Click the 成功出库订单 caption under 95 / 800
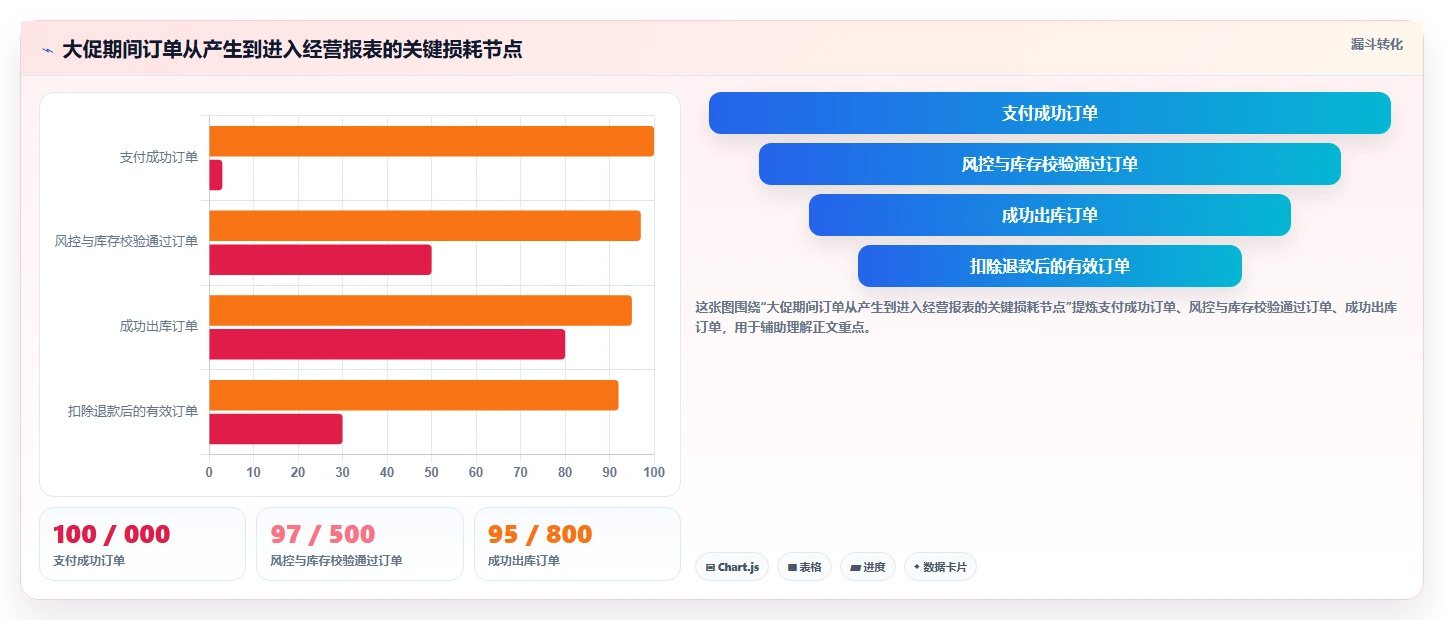The width and height of the screenshot is (1444, 620). click(x=524, y=561)
